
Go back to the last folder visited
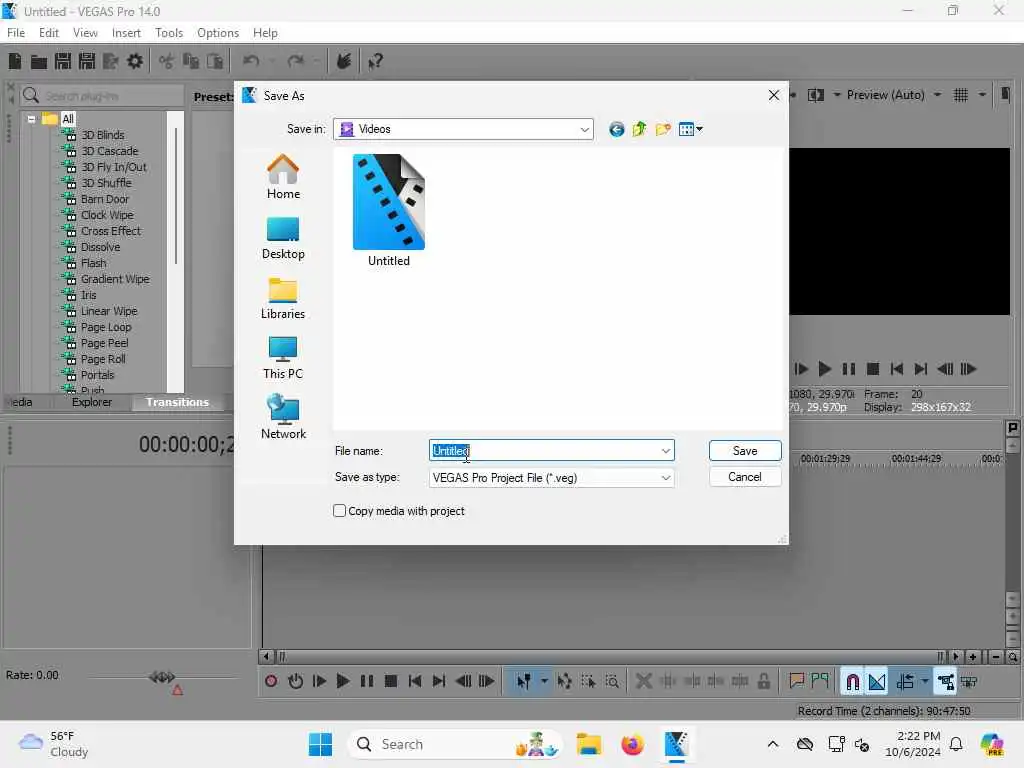(616, 129)
